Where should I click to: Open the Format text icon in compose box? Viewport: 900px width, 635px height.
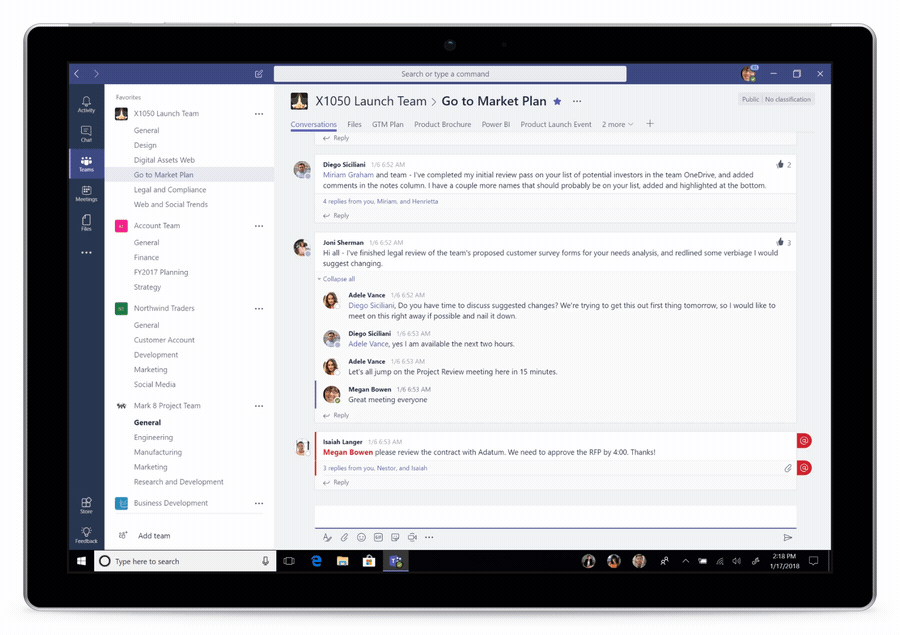pyautogui.click(x=327, y=537)
